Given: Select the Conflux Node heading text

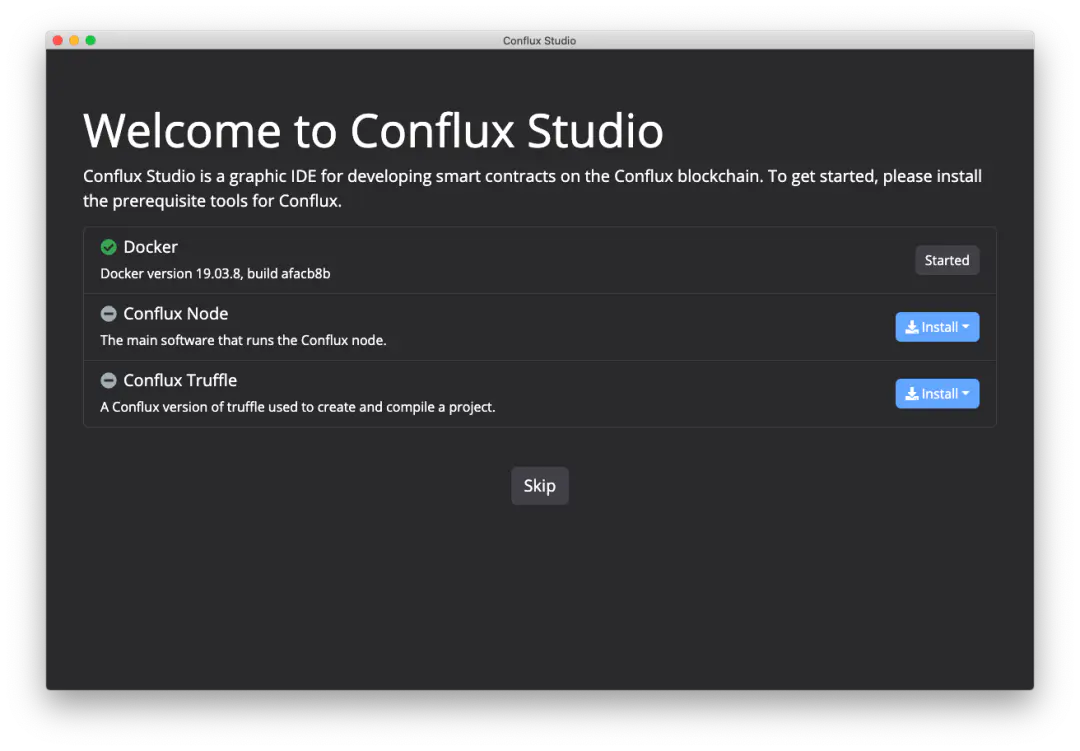Looking at the screenshot, I should click(176, 313).
